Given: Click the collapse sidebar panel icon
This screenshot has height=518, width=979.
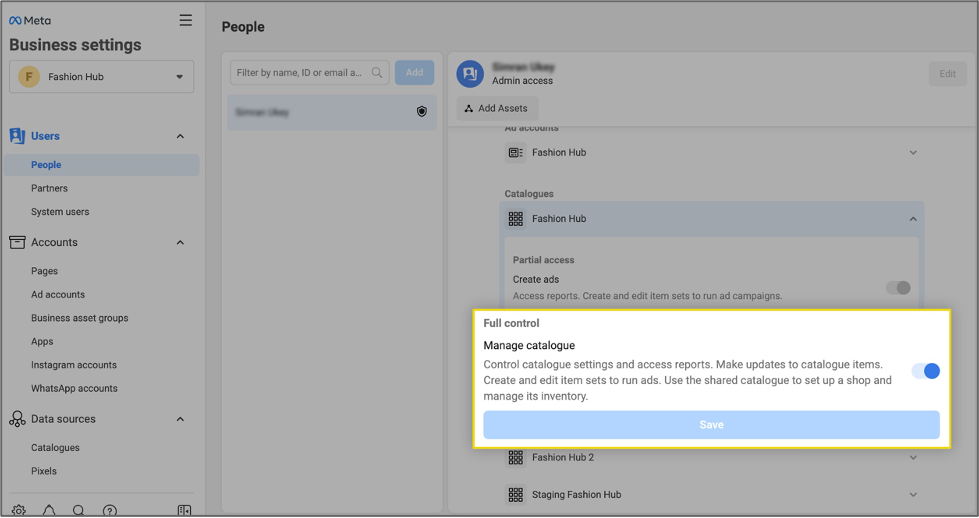Looking at the screenshot, I should [x=184, y=510].
